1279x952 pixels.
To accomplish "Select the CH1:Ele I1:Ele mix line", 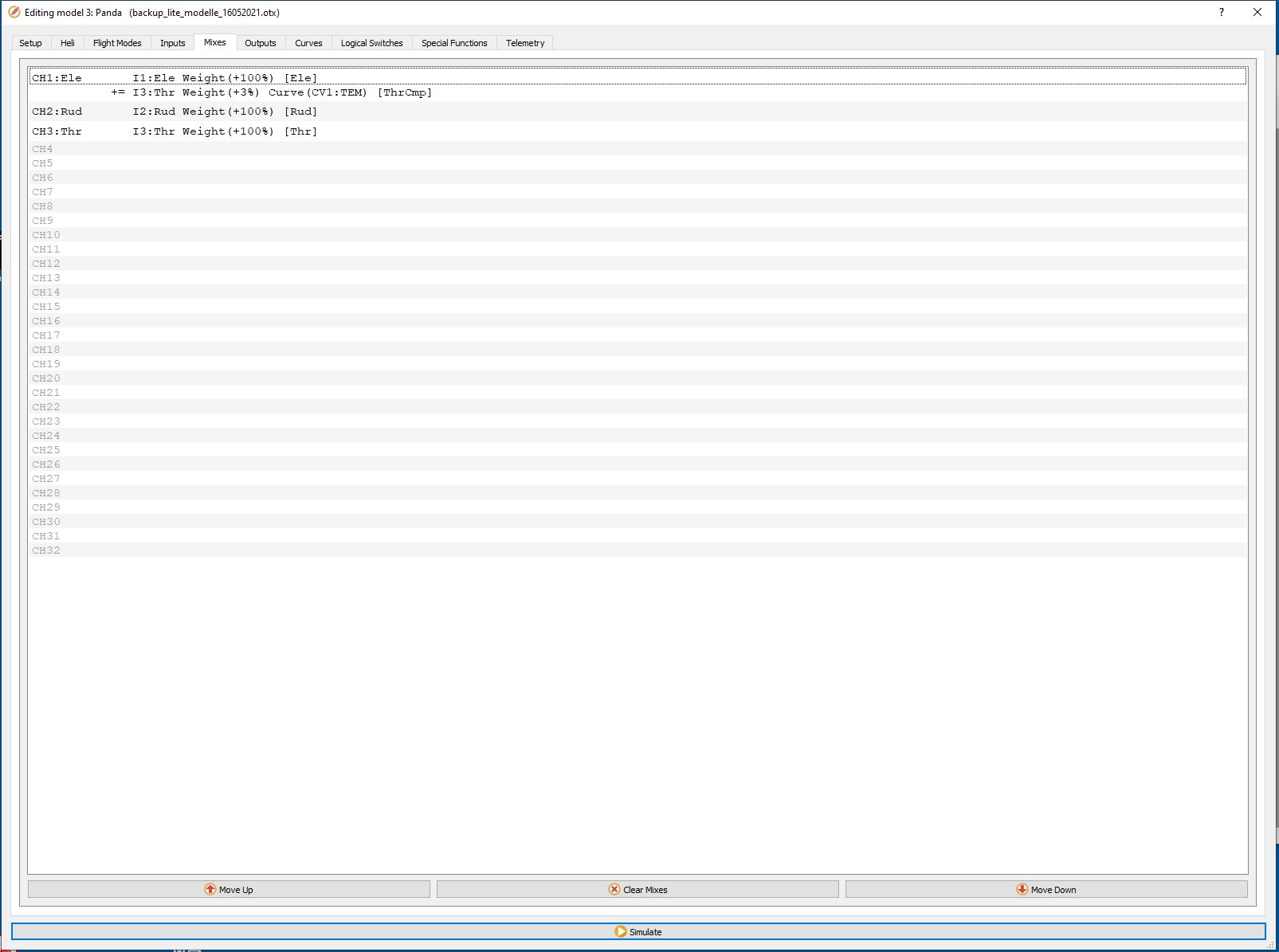I will tap(638, 77).
